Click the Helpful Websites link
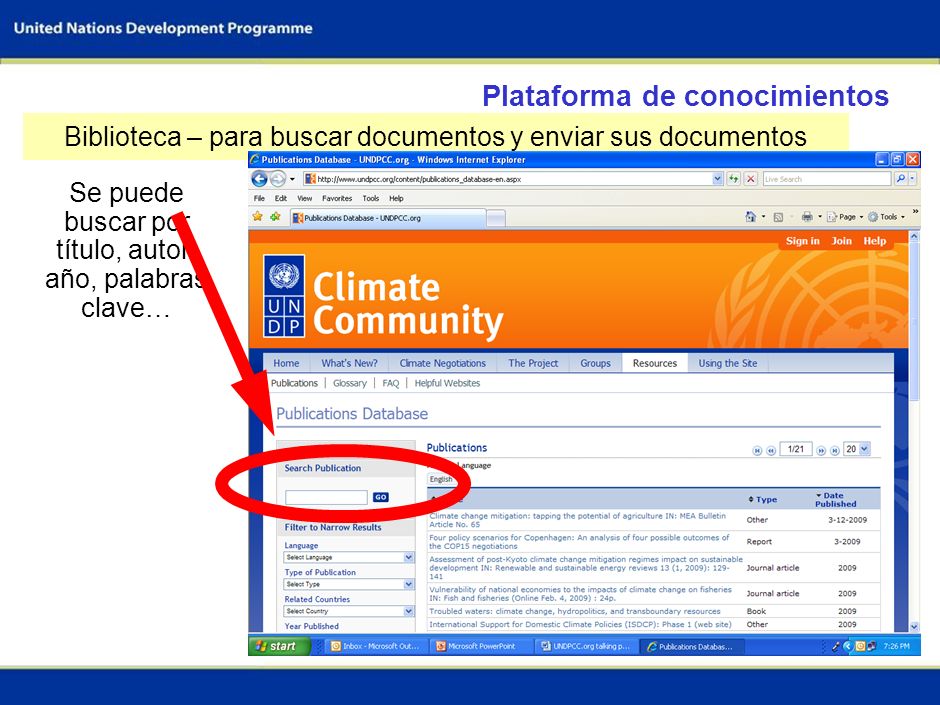This screenshot has height=705, width=940. coord(447,383)
